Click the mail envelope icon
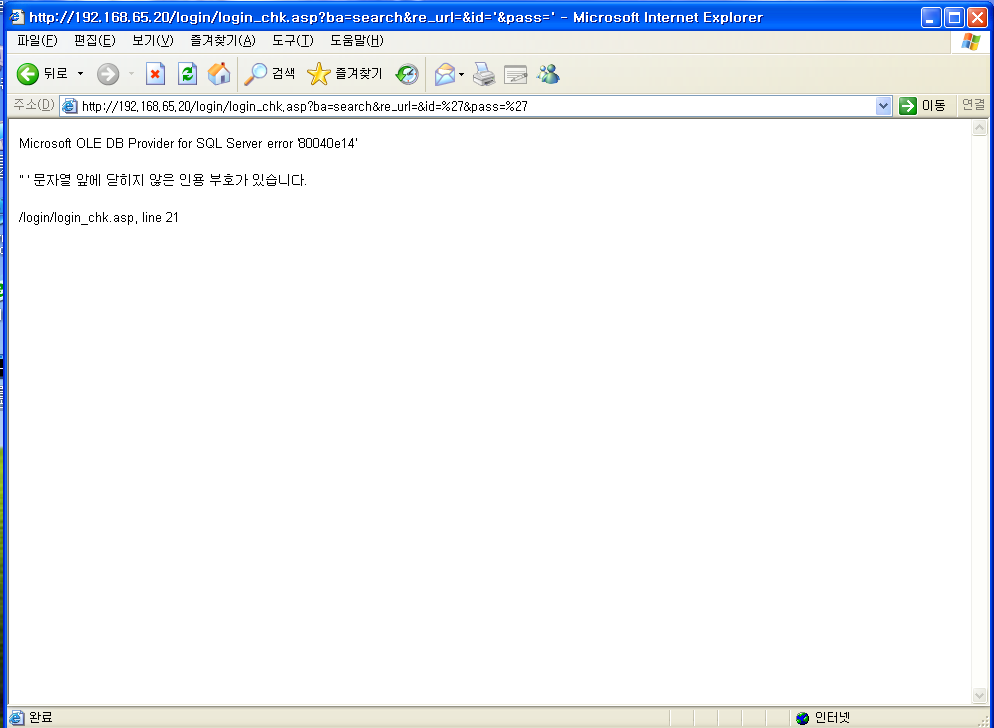Image resolution: width=994 pixels, height=728 pixels. 445,75
